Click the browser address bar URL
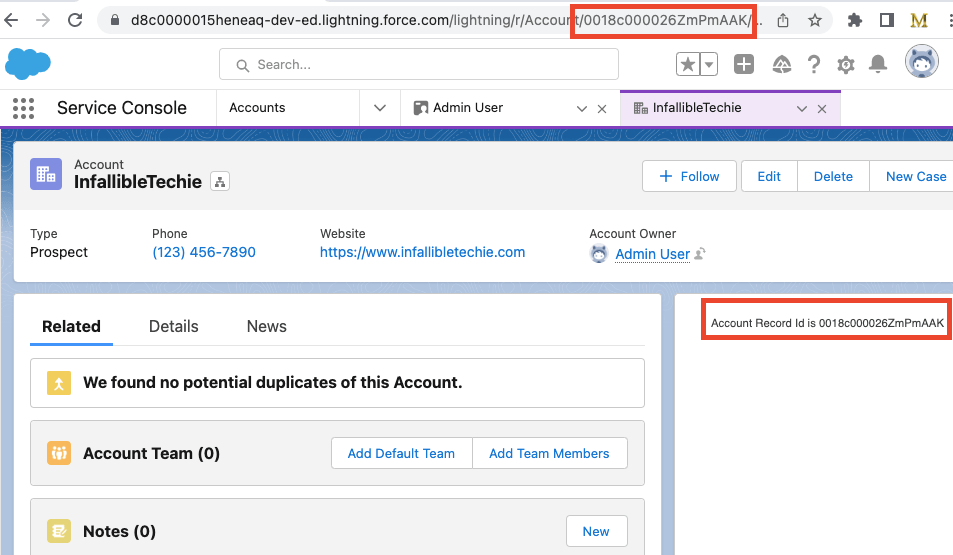953x555 pixels. [446, 20]
